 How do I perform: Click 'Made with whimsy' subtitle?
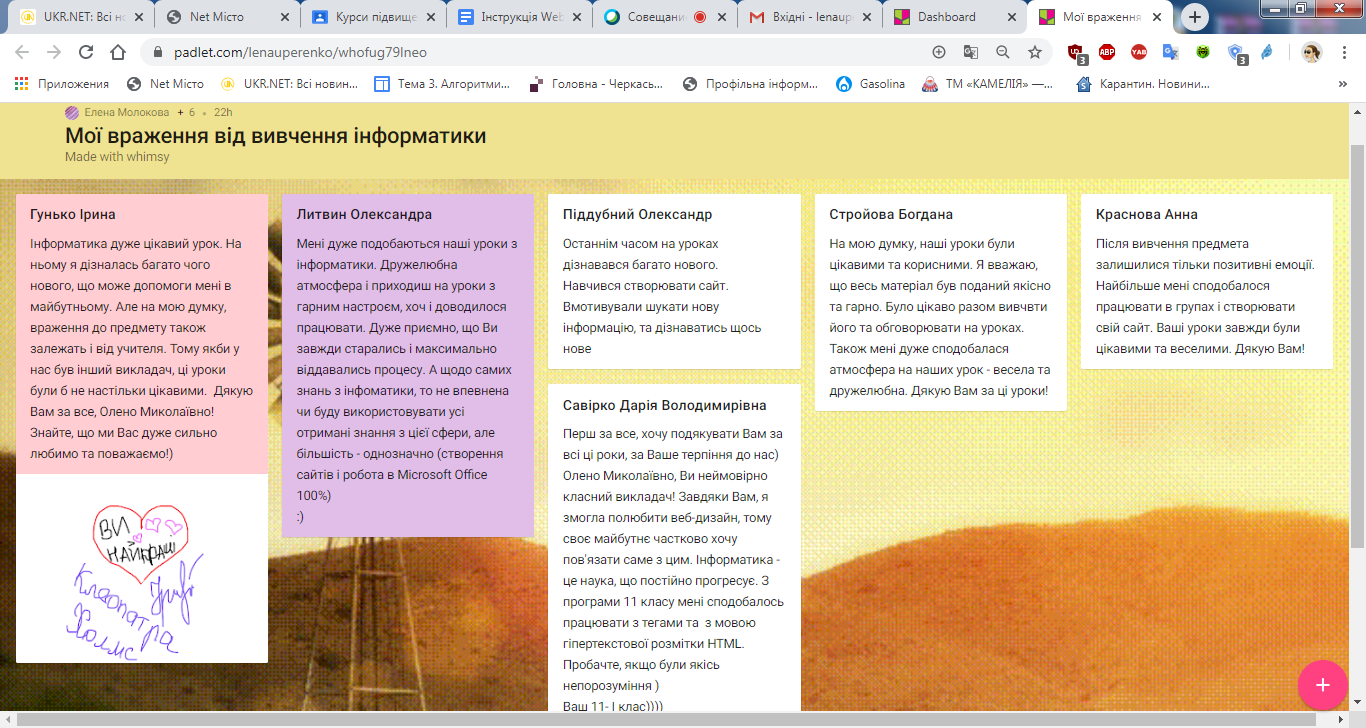[117, 157]
